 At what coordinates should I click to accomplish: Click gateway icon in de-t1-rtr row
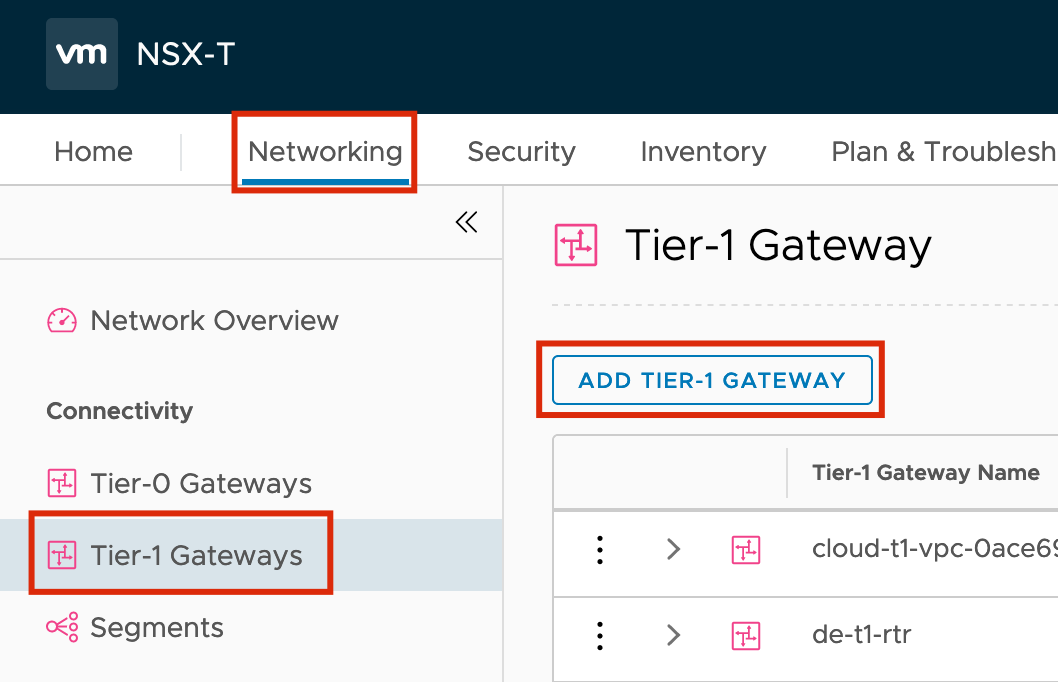(746, 635)
